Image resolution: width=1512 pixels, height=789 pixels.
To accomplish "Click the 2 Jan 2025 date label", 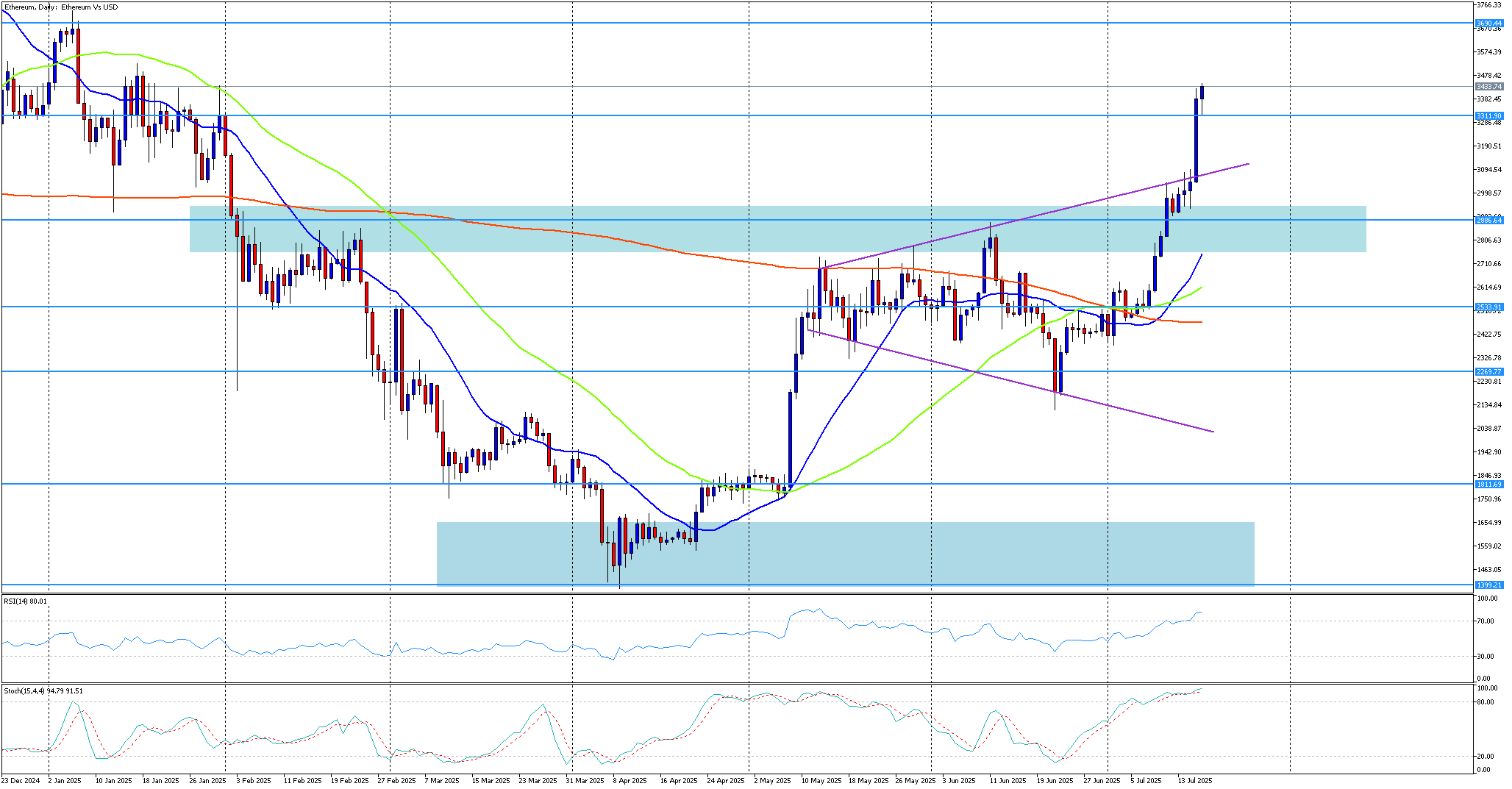I will click(65, 781).
